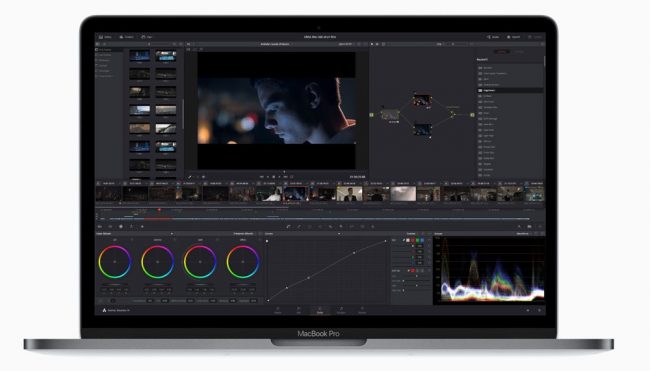The height and width of the screenshot is (371, 650).
Task: Click the Gain master wheel slider
Action: coord(200,284)
